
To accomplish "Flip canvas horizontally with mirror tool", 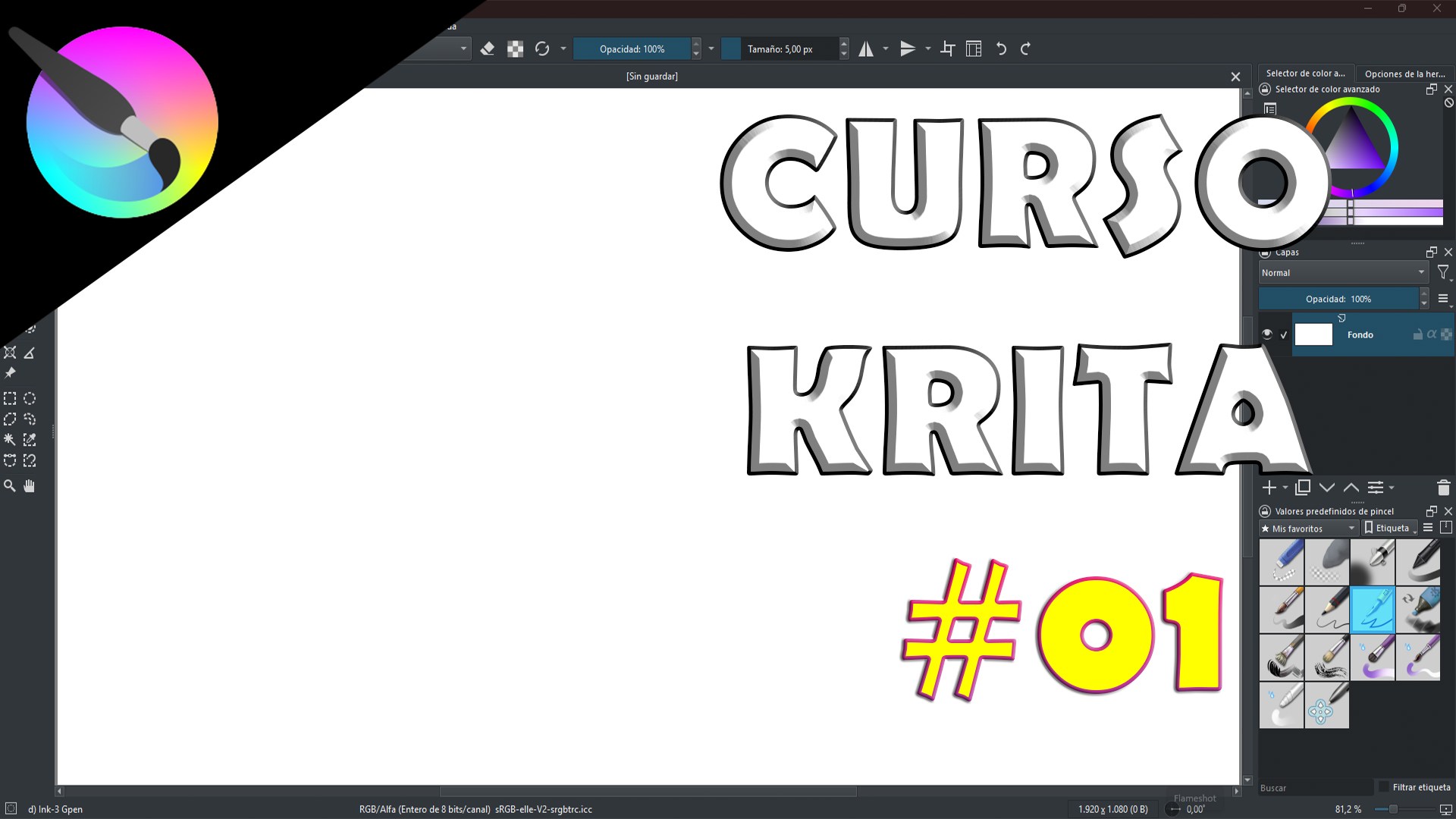I will (866, 49).
